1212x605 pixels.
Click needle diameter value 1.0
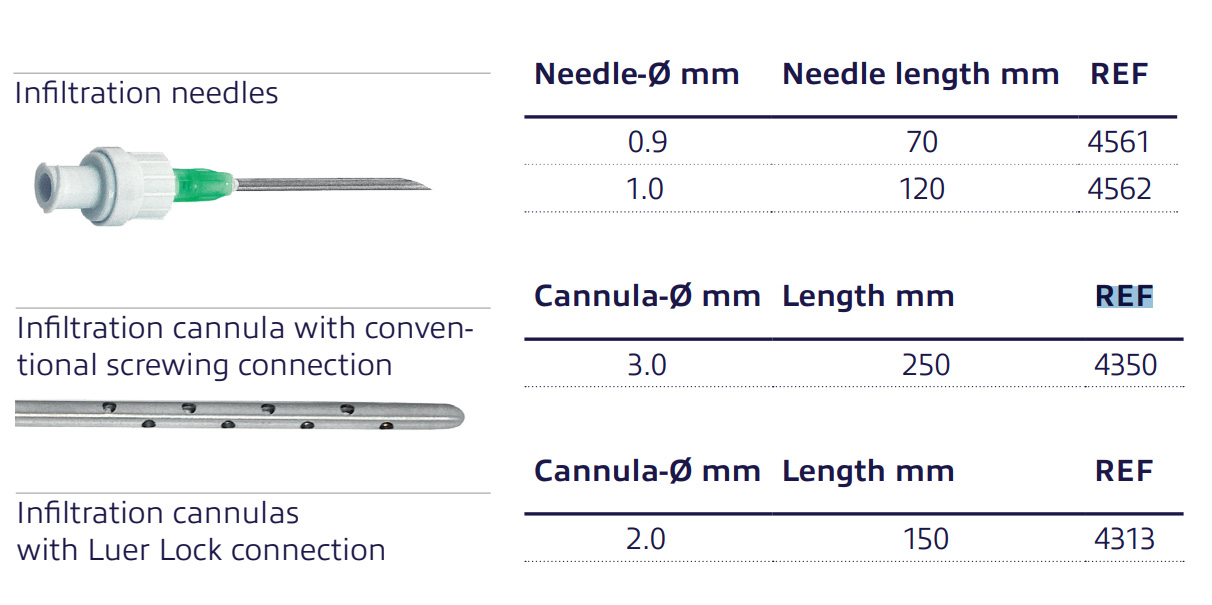click(645, 189)
